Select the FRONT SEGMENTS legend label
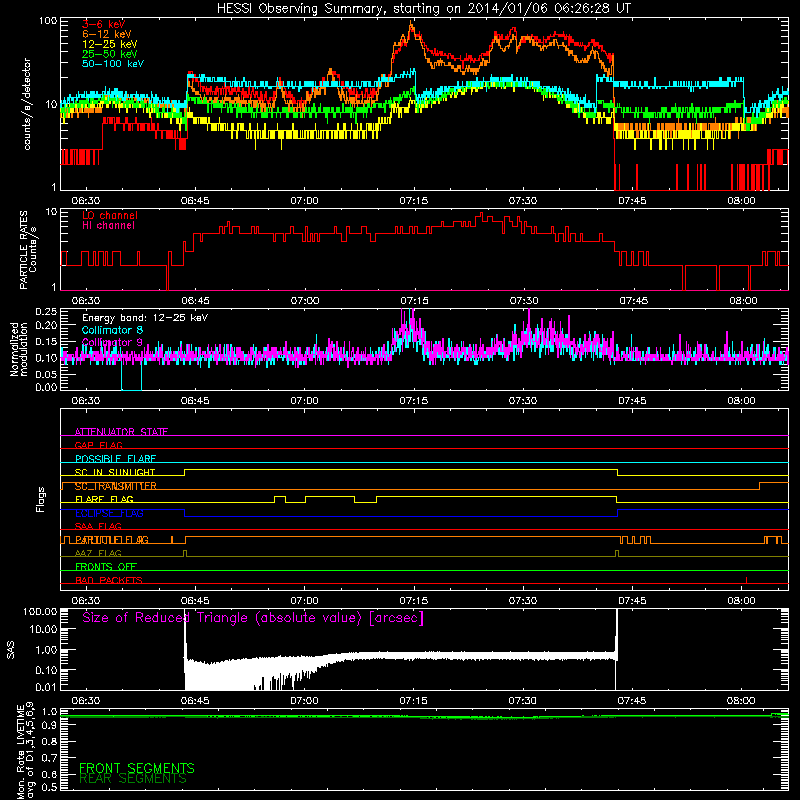Viewport: 800px width, 800px height. click(137, 768)
